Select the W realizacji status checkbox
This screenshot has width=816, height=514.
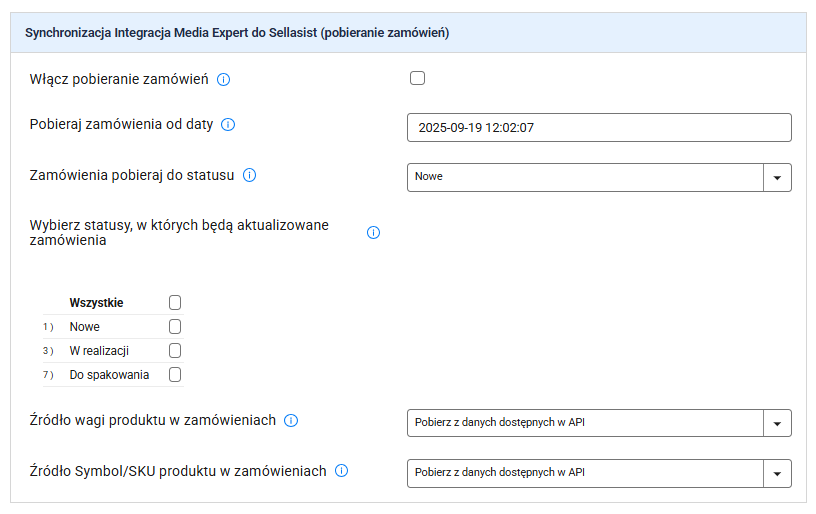(x=175, y=351)
